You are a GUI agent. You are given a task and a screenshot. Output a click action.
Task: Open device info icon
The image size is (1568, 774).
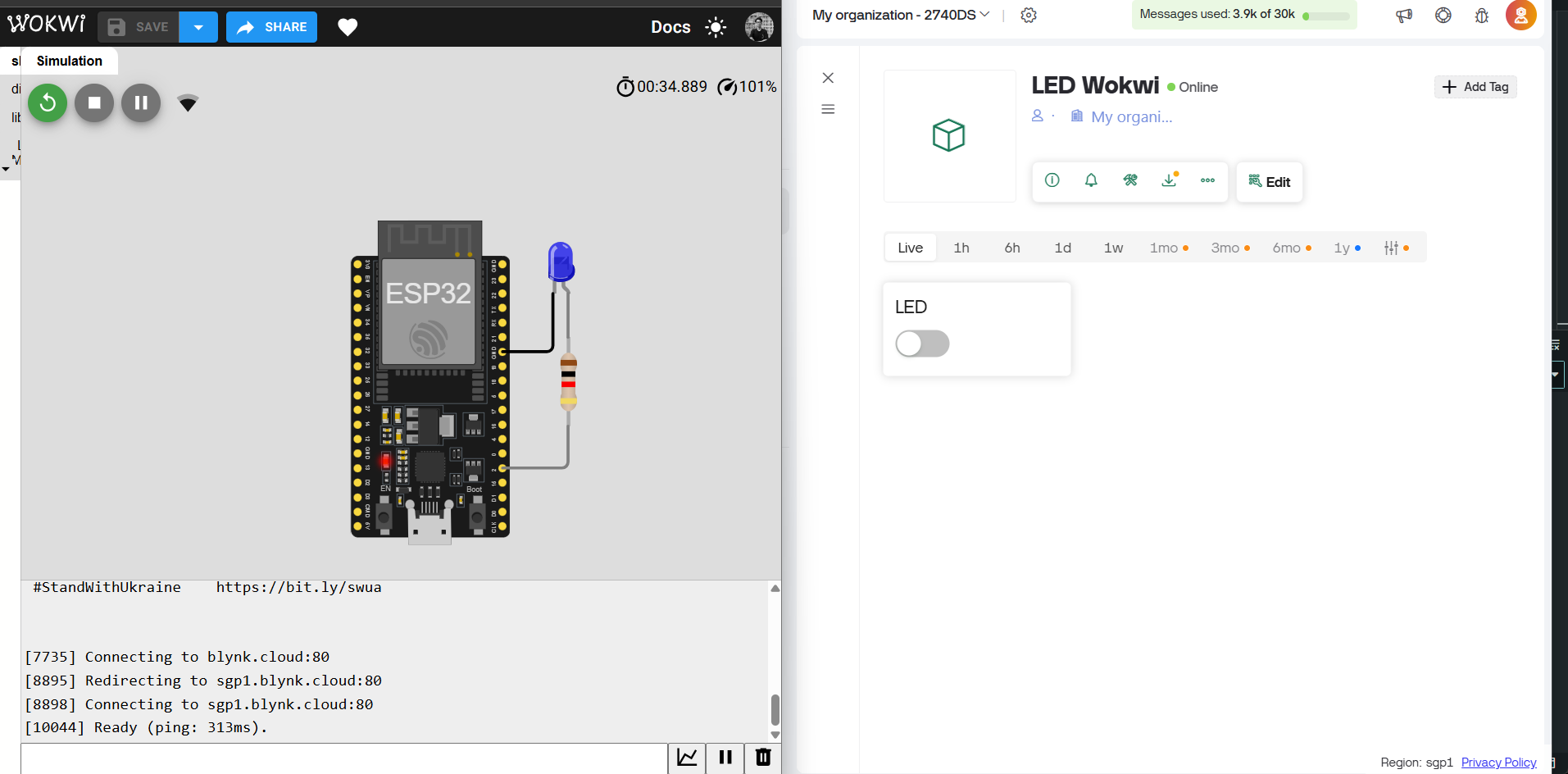(x=1052, y=180)
